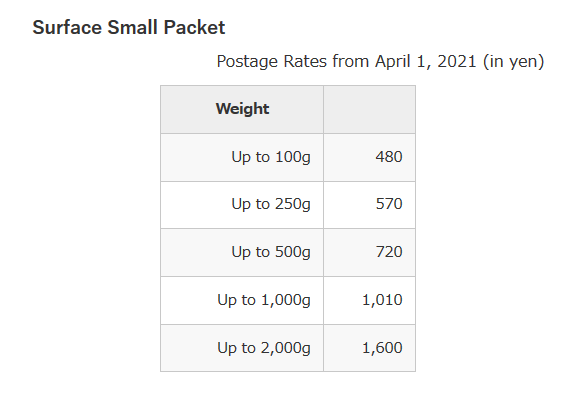Click the 1,010 yen rate cell
The height and width of the screenshot is (402, 573).
click(369, 300)
